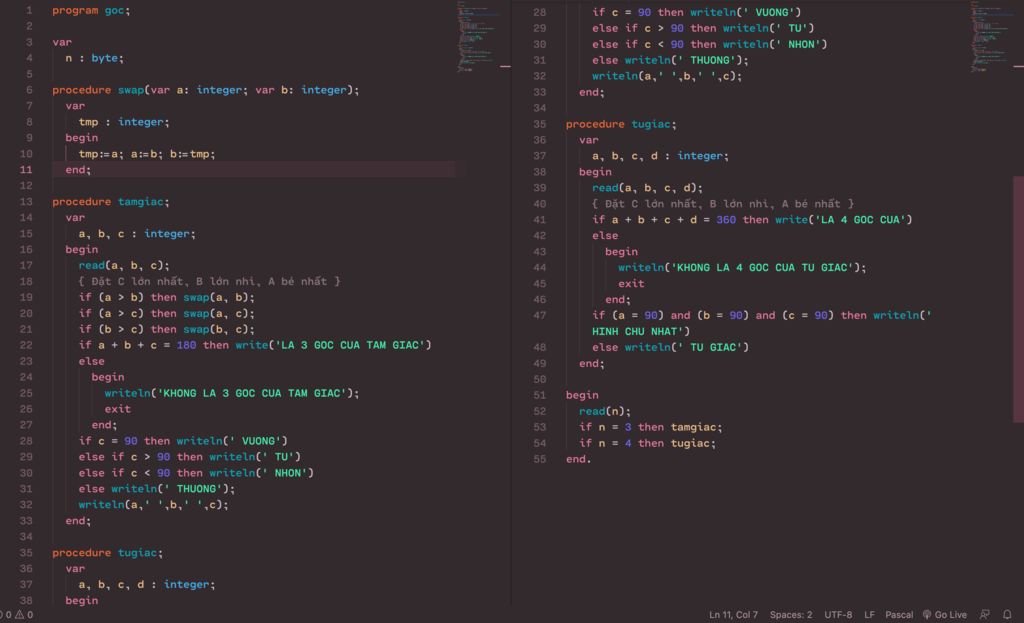Change the LF end-of-line sequence
The image size is (1024, 623).
pyautogui.click(x=869, y=615)
